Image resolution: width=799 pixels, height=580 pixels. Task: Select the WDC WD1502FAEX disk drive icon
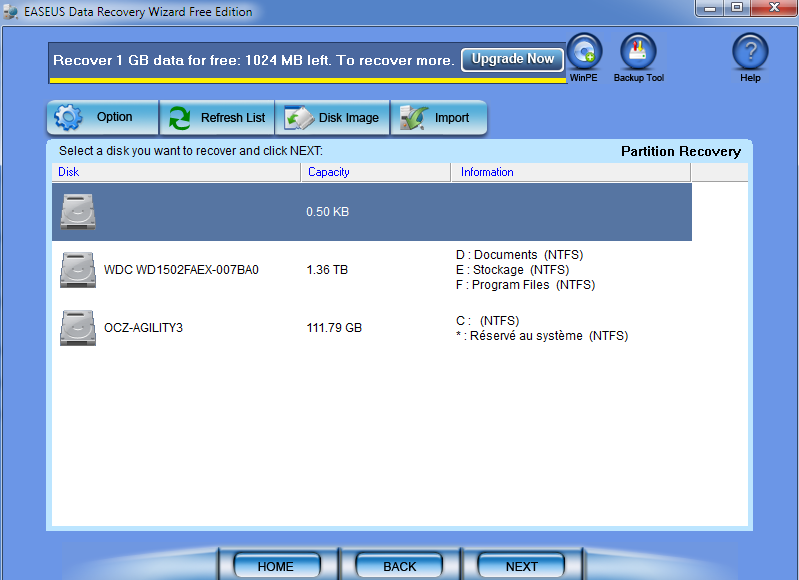(x=78, y=270)
